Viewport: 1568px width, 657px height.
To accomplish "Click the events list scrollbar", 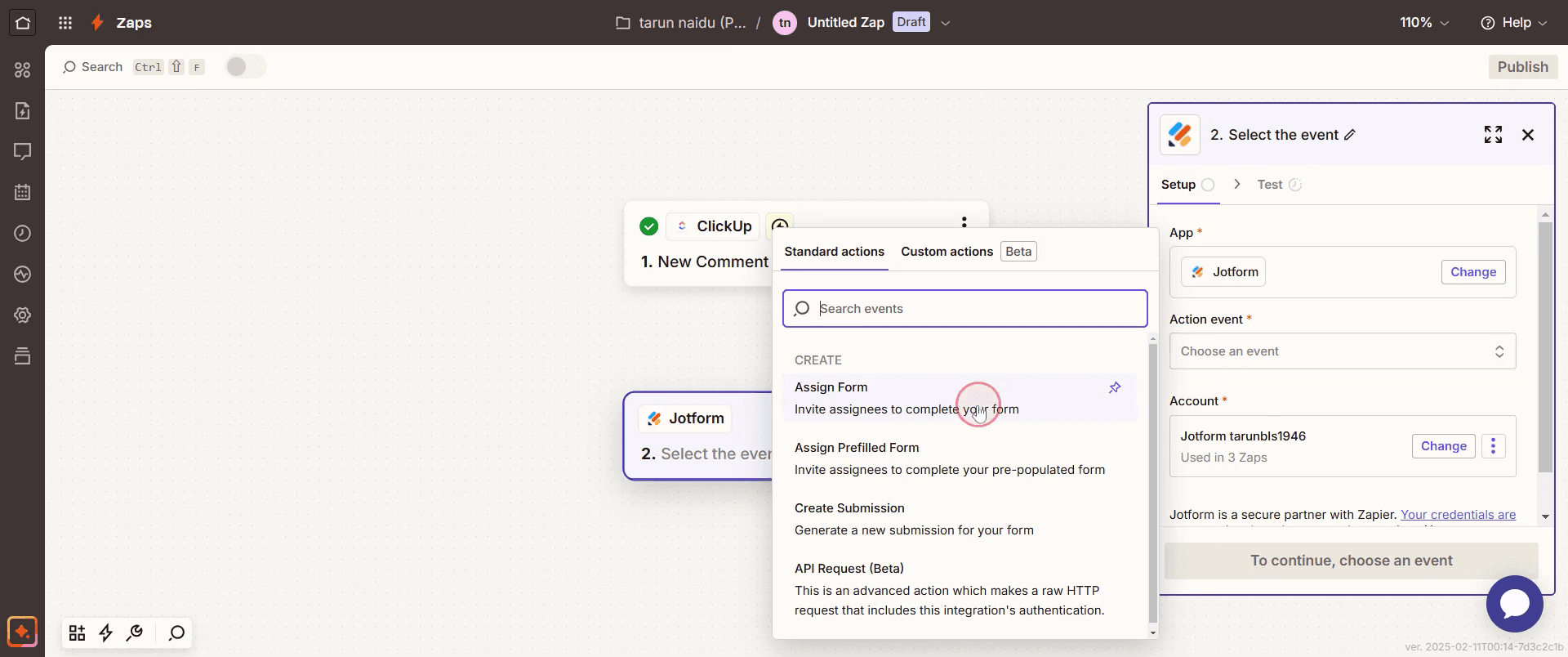I will [x=1153, y=482].
